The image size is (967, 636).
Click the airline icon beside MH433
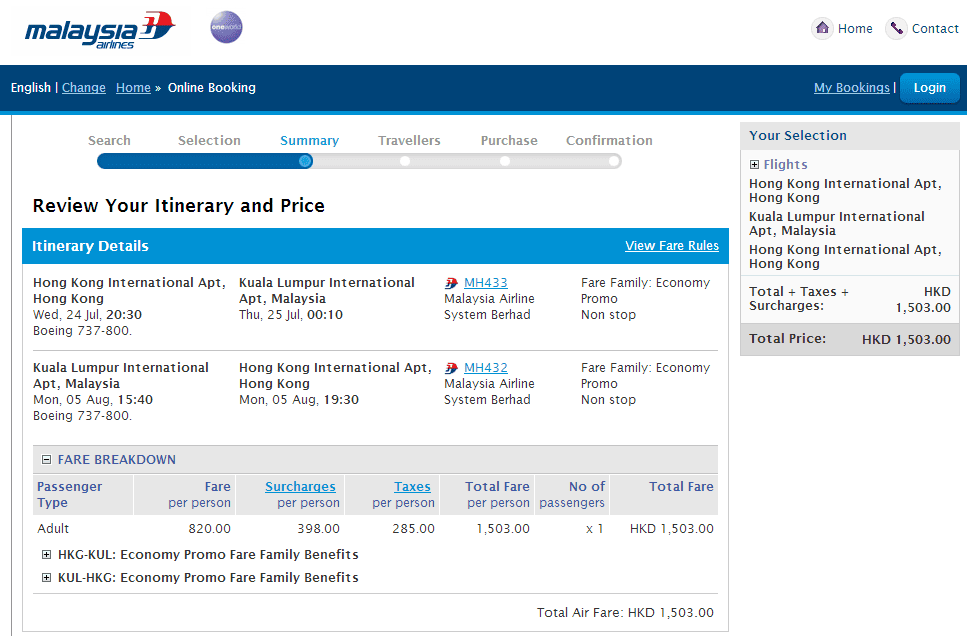(x=451, y=283)
